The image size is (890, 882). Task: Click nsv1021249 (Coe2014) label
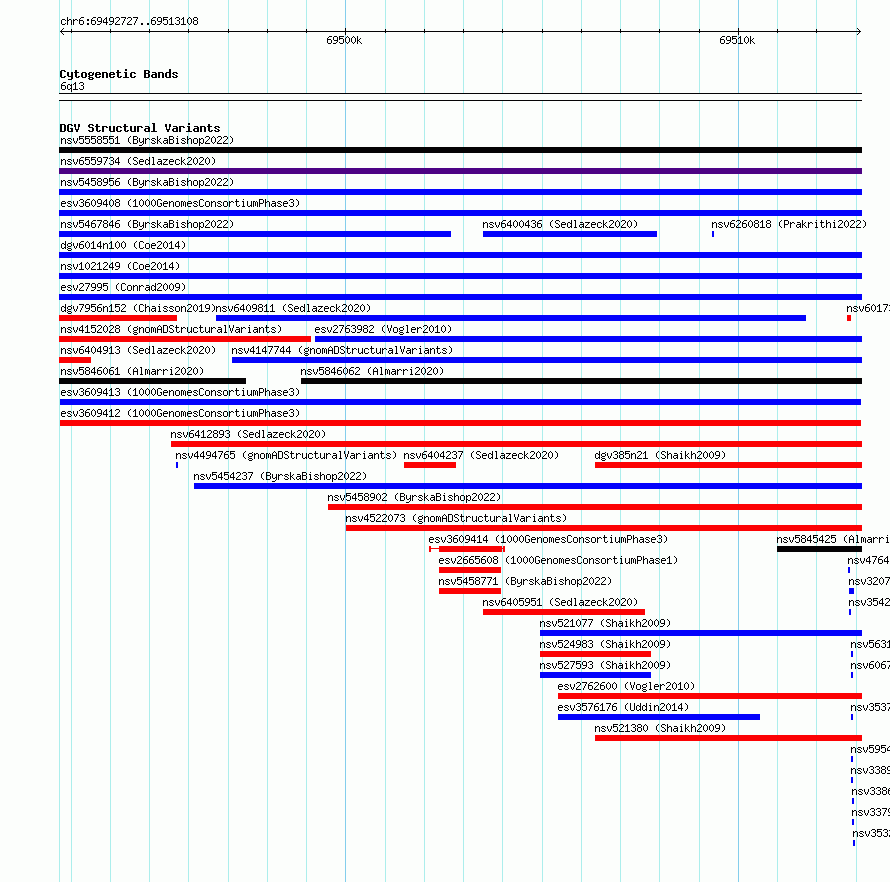(120, 266)
